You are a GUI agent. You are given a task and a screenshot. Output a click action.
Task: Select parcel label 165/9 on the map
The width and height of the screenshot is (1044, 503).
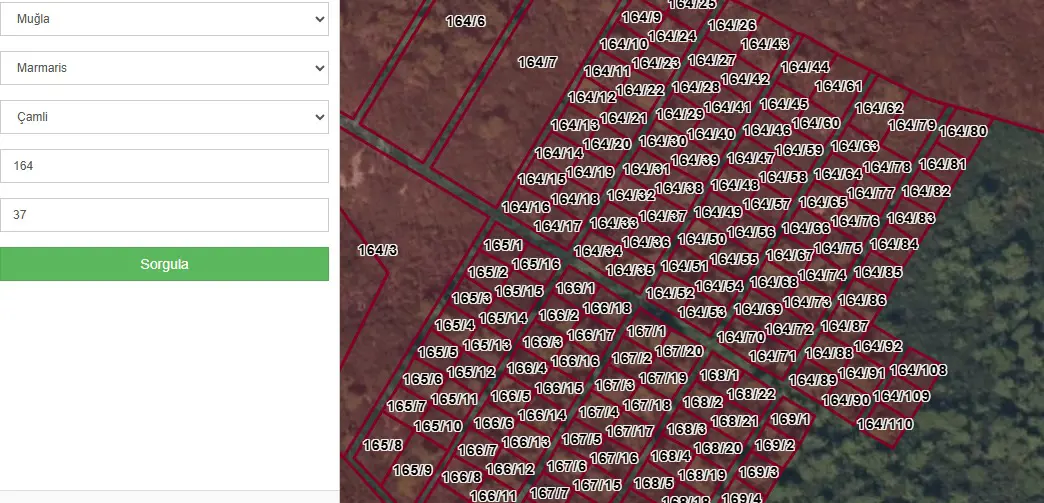tap(412, 470)
